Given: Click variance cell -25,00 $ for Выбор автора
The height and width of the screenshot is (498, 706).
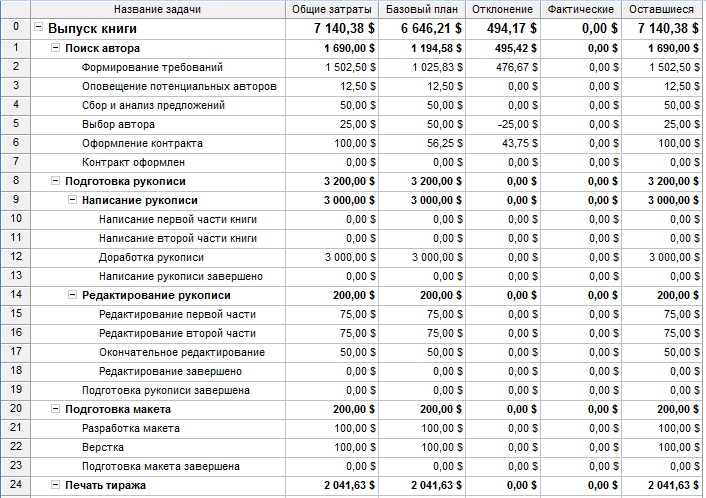Looking at the screenshot, I should pyautogui.click(x=502, y=124).
